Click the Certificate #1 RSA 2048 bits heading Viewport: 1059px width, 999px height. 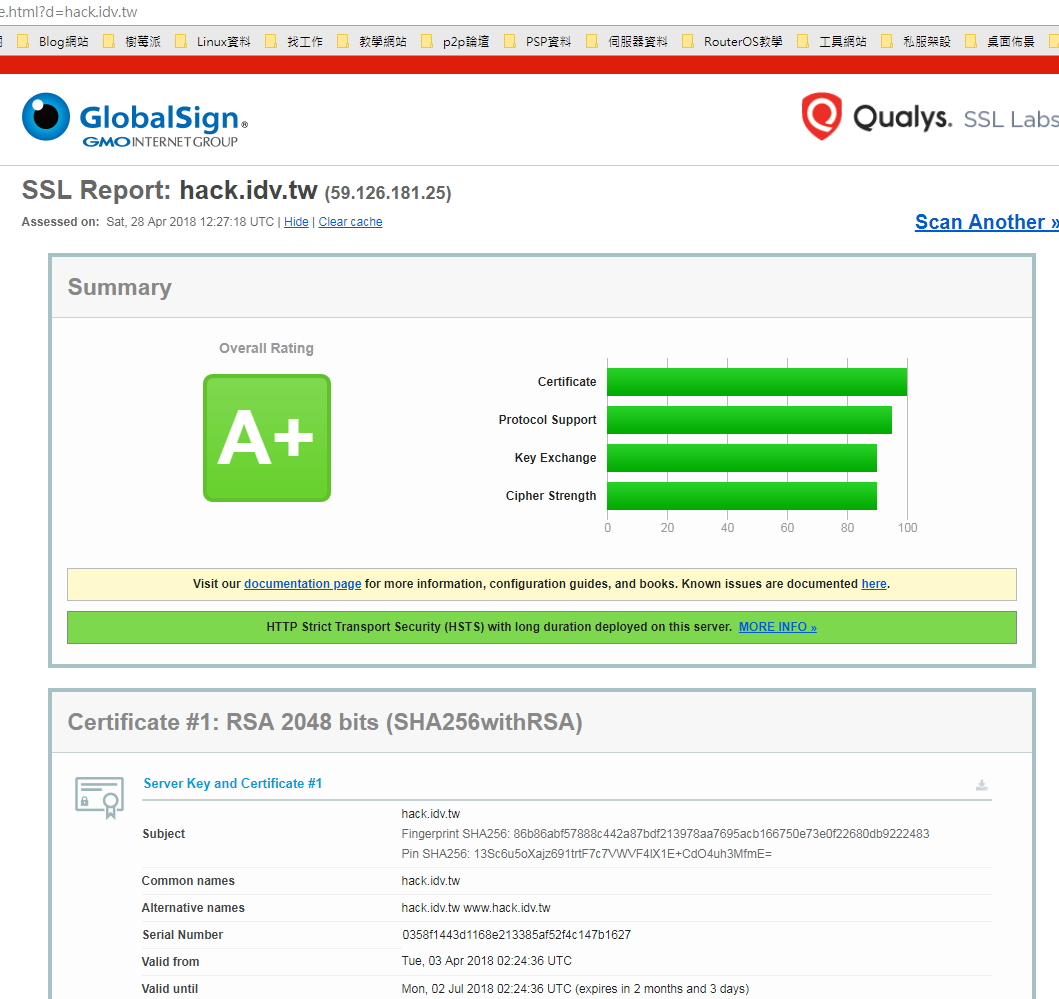(x=325, y=722)
